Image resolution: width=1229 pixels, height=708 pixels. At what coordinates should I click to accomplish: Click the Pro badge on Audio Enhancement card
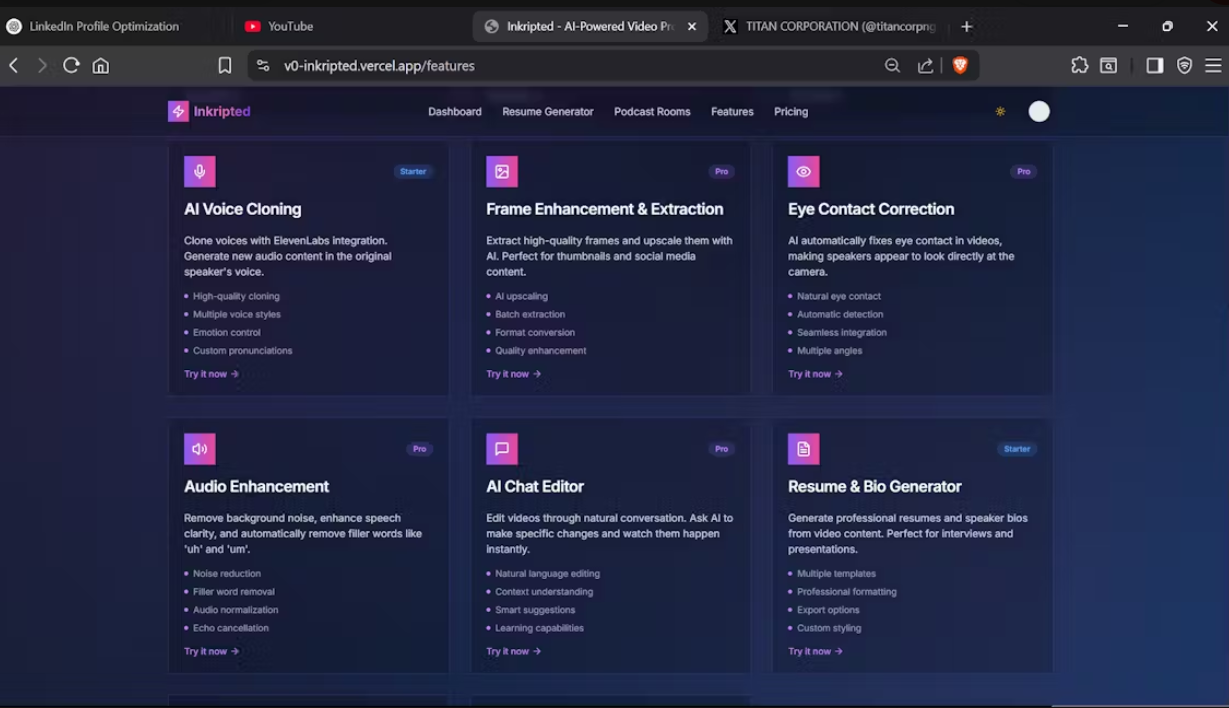click(420, 449)
